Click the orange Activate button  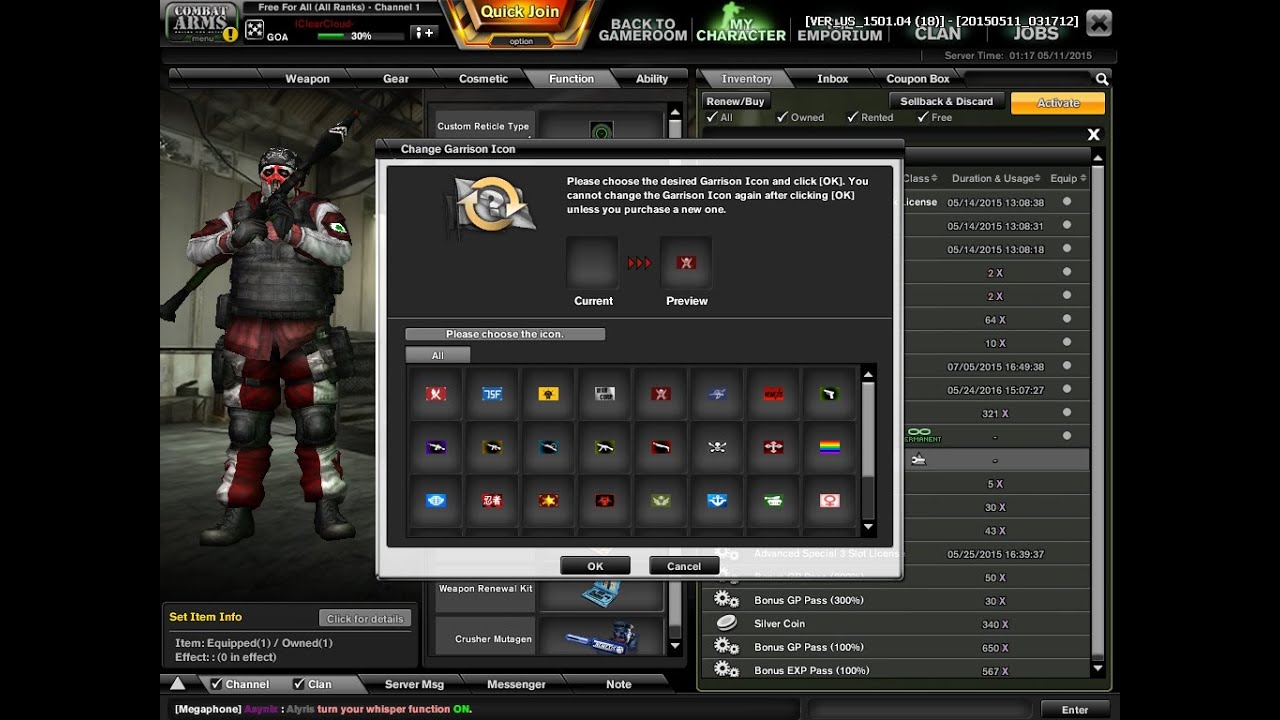tap(1058, 103)
